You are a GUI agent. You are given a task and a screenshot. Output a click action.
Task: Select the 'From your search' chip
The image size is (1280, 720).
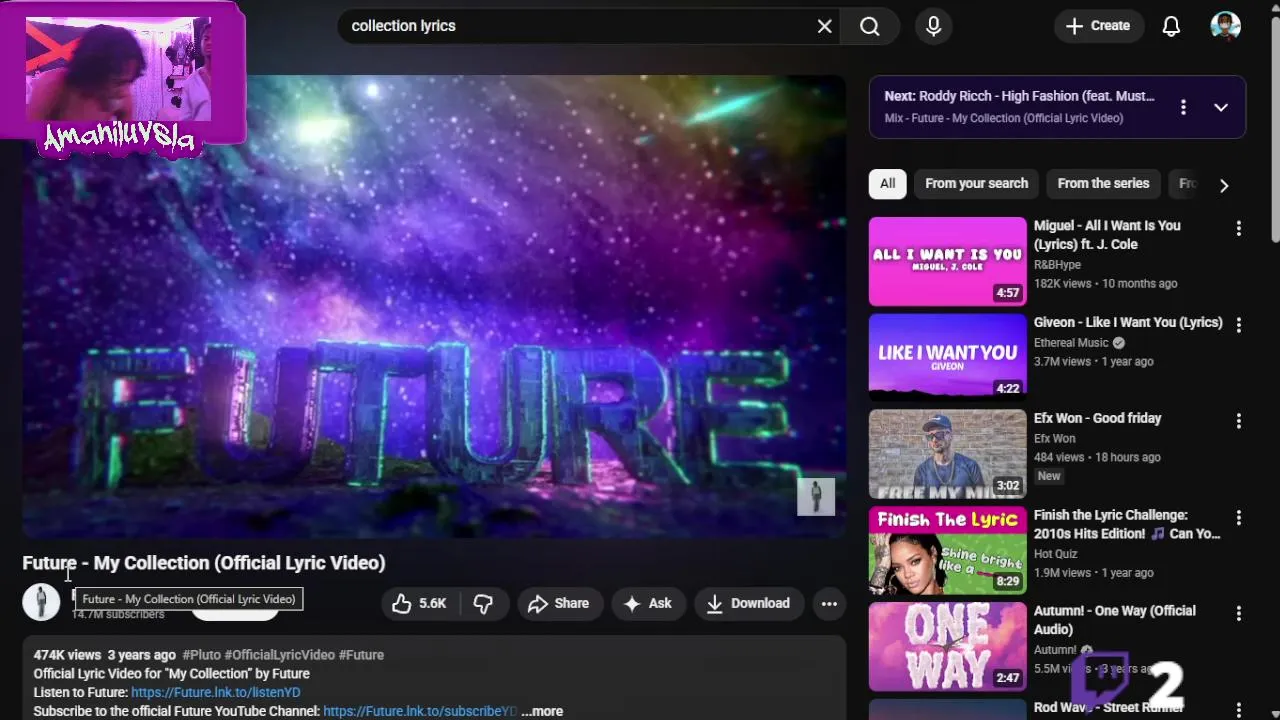tap(976, 183)
